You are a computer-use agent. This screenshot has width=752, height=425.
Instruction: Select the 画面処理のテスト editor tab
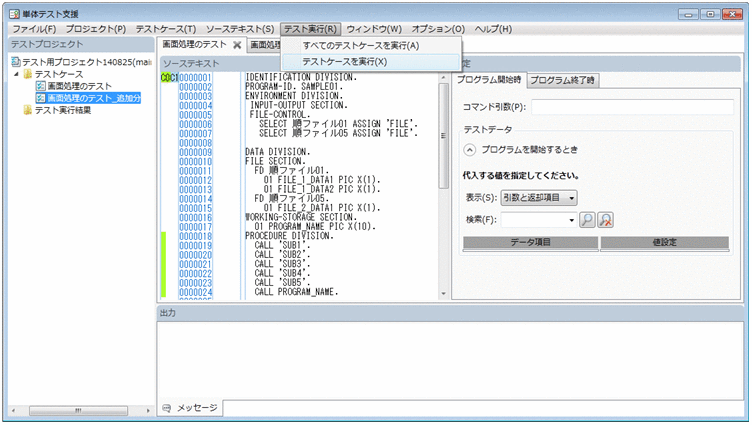[194, 44]
